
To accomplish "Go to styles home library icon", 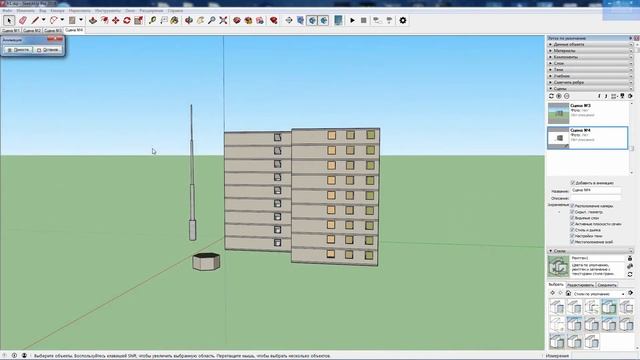I will tap(568, 293).
